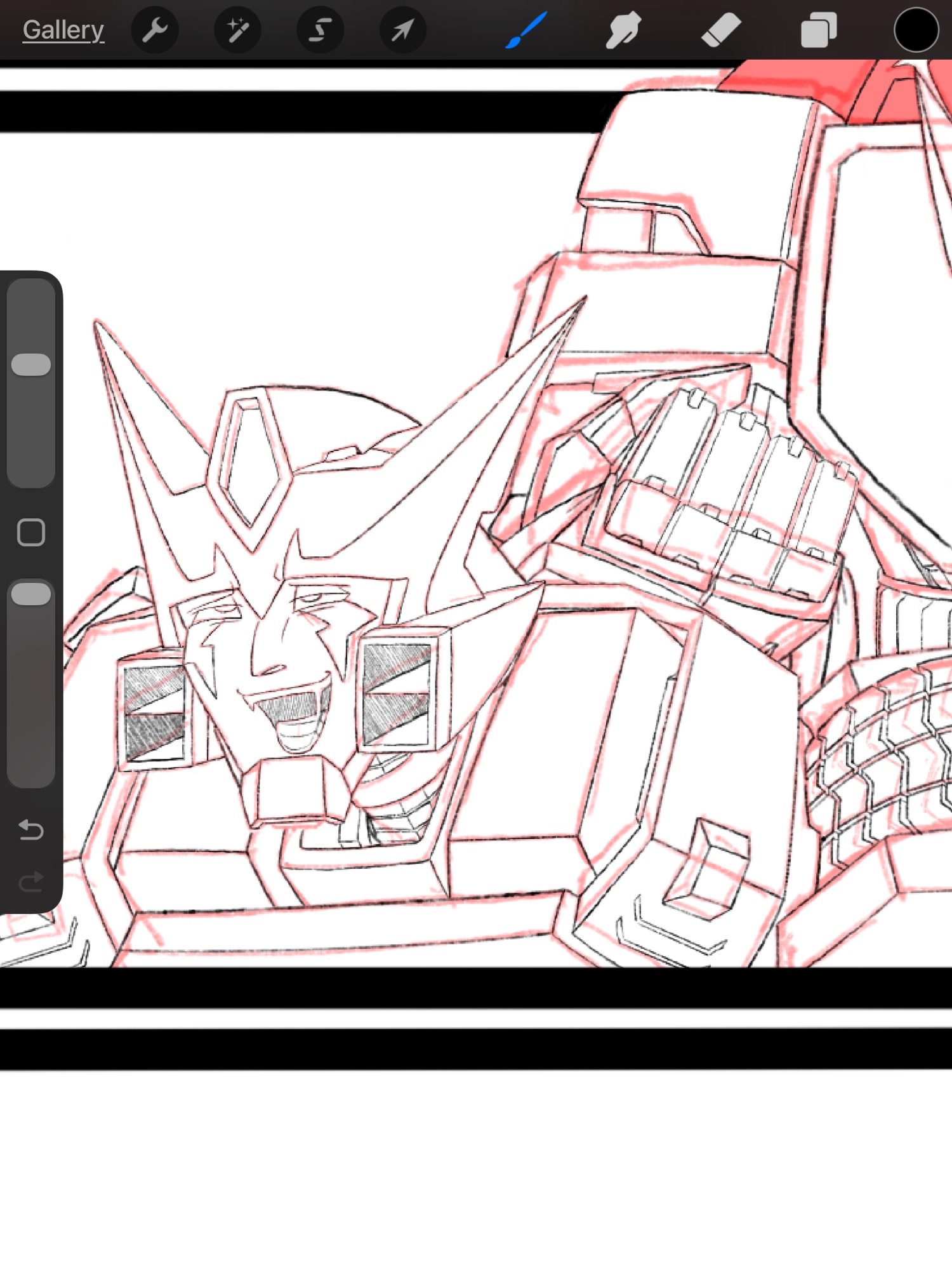Click the brush size slider handle
Screen dimensions: 952x1270
tap(31, 364)
